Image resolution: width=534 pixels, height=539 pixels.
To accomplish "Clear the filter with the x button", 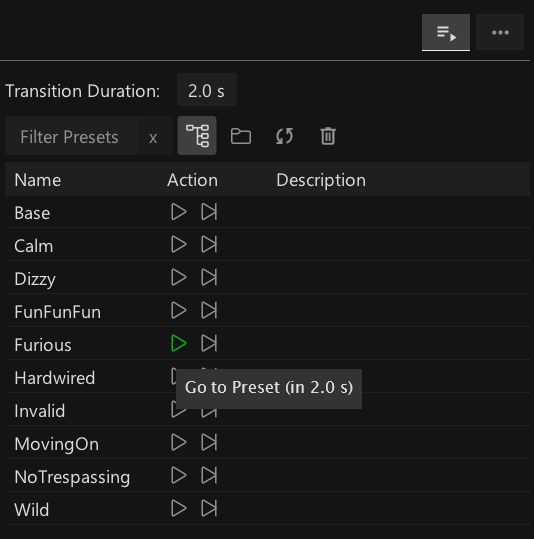I will click(153, 138).
